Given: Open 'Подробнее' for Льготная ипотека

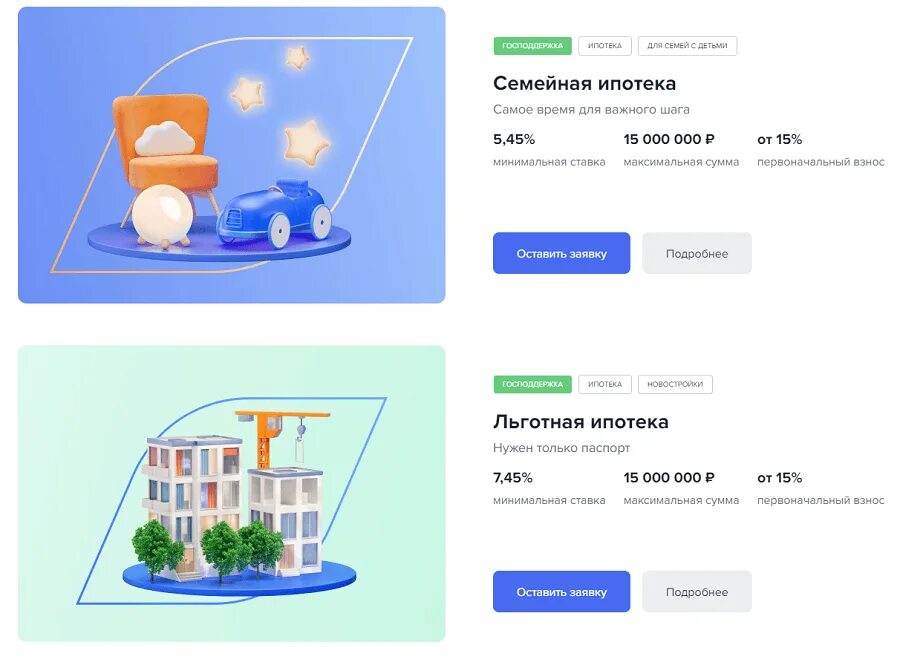Looking at the screenshot, I should coord(697,592).
